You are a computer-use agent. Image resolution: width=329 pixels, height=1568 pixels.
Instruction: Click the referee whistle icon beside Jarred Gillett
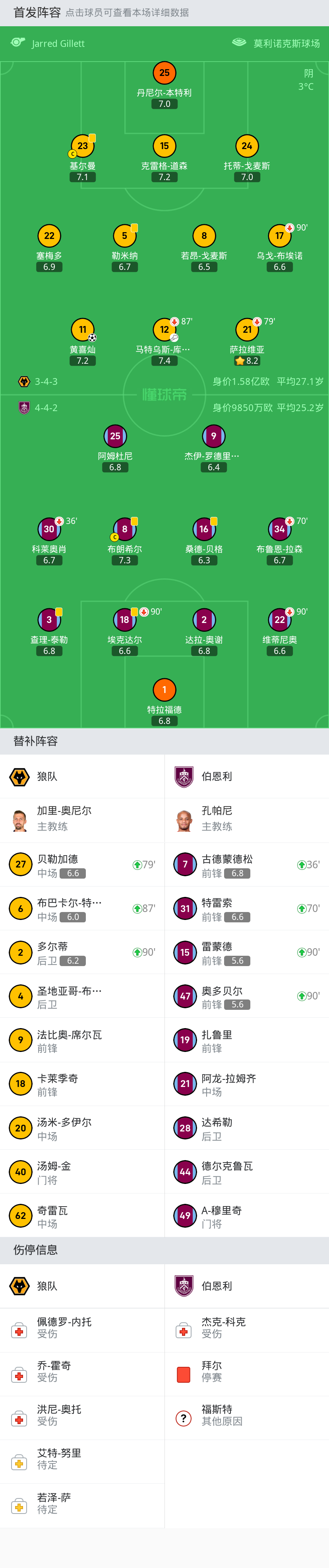point(17,43)
